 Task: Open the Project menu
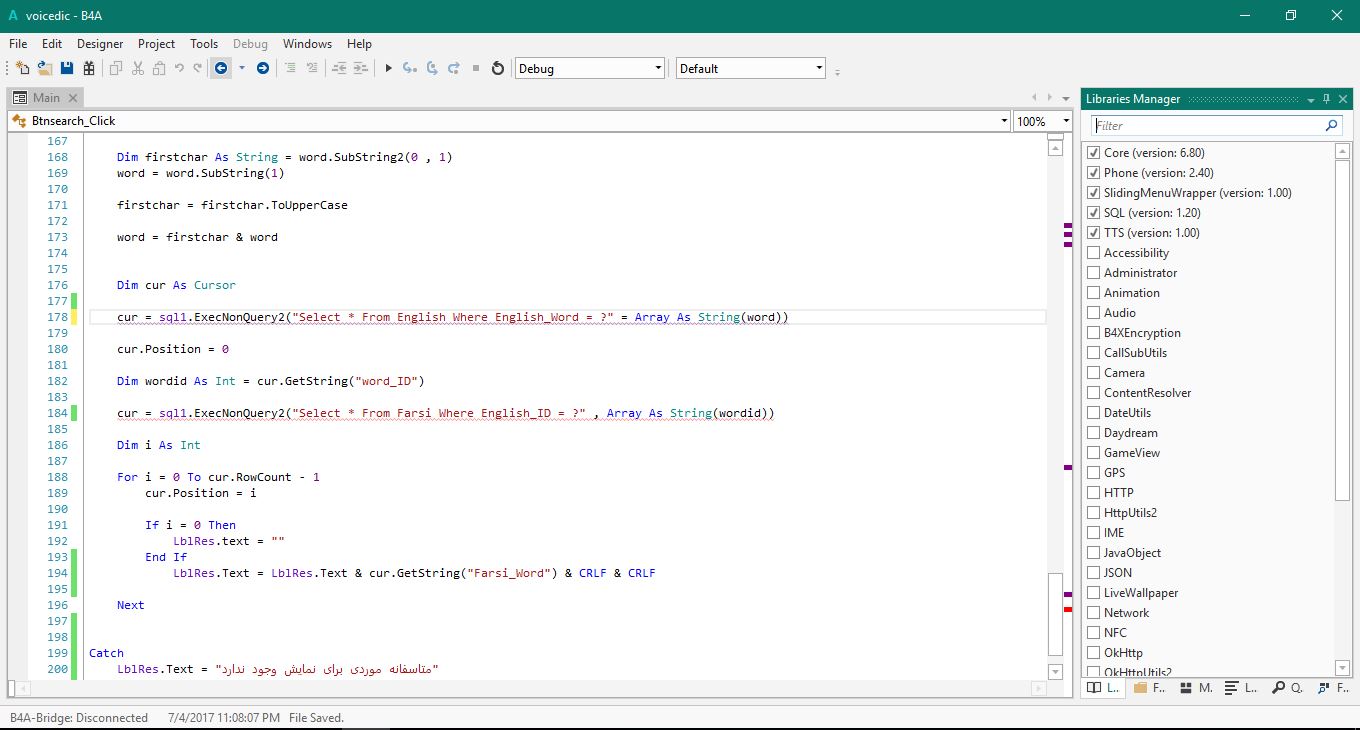[156, 44]
